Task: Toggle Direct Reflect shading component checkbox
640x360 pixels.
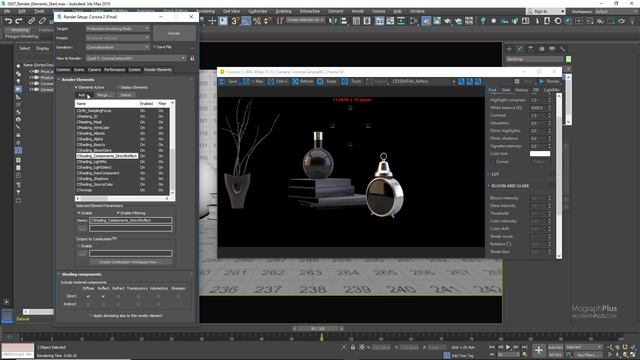Action: [x=103, y=296]
